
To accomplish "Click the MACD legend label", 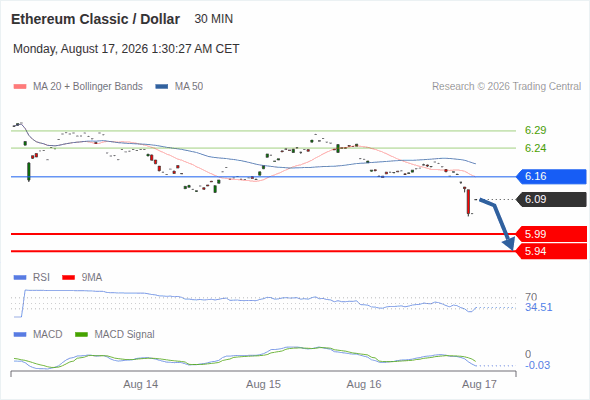I will [x=48, y=335].
